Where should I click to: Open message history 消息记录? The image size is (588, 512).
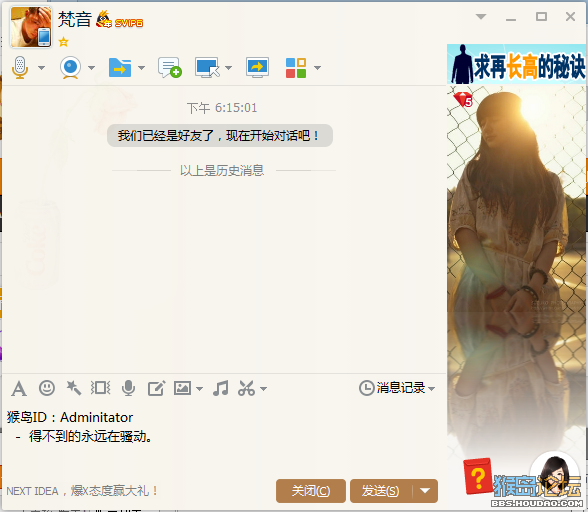point(392,388)
